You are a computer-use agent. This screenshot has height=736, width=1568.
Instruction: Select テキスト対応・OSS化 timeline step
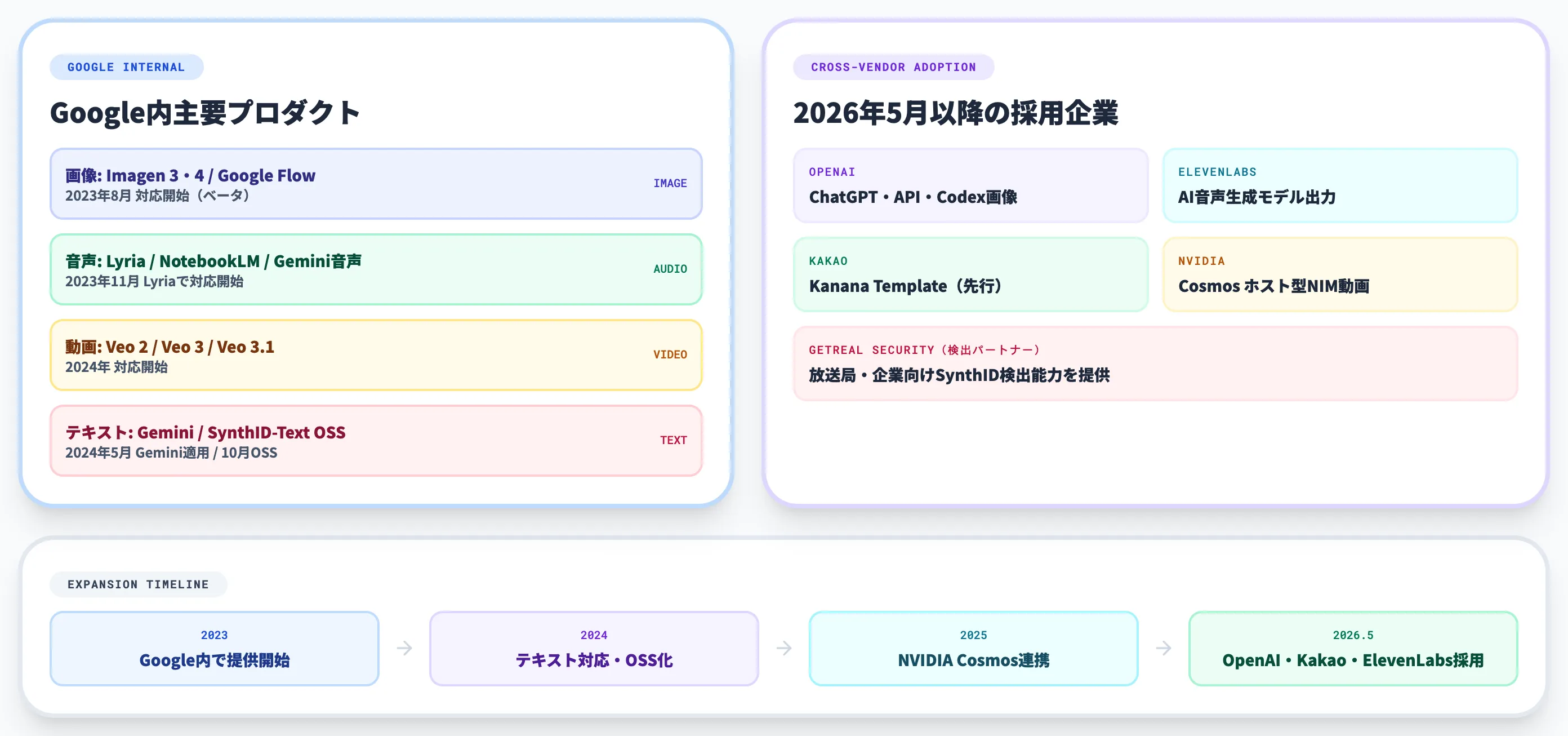(x=594, y=660)
